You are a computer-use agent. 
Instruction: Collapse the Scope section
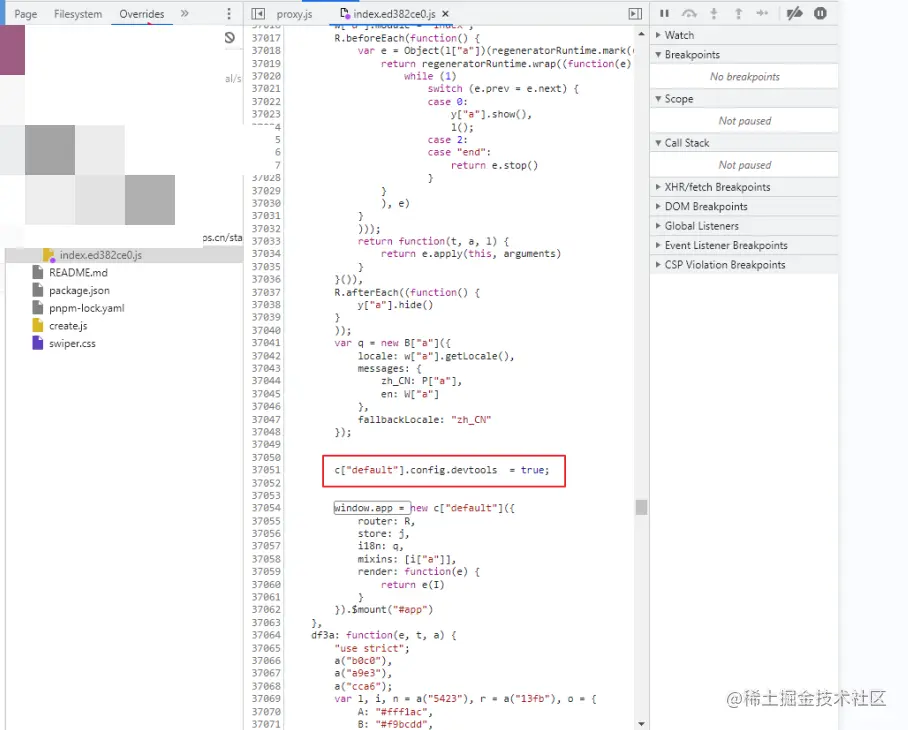744,99
